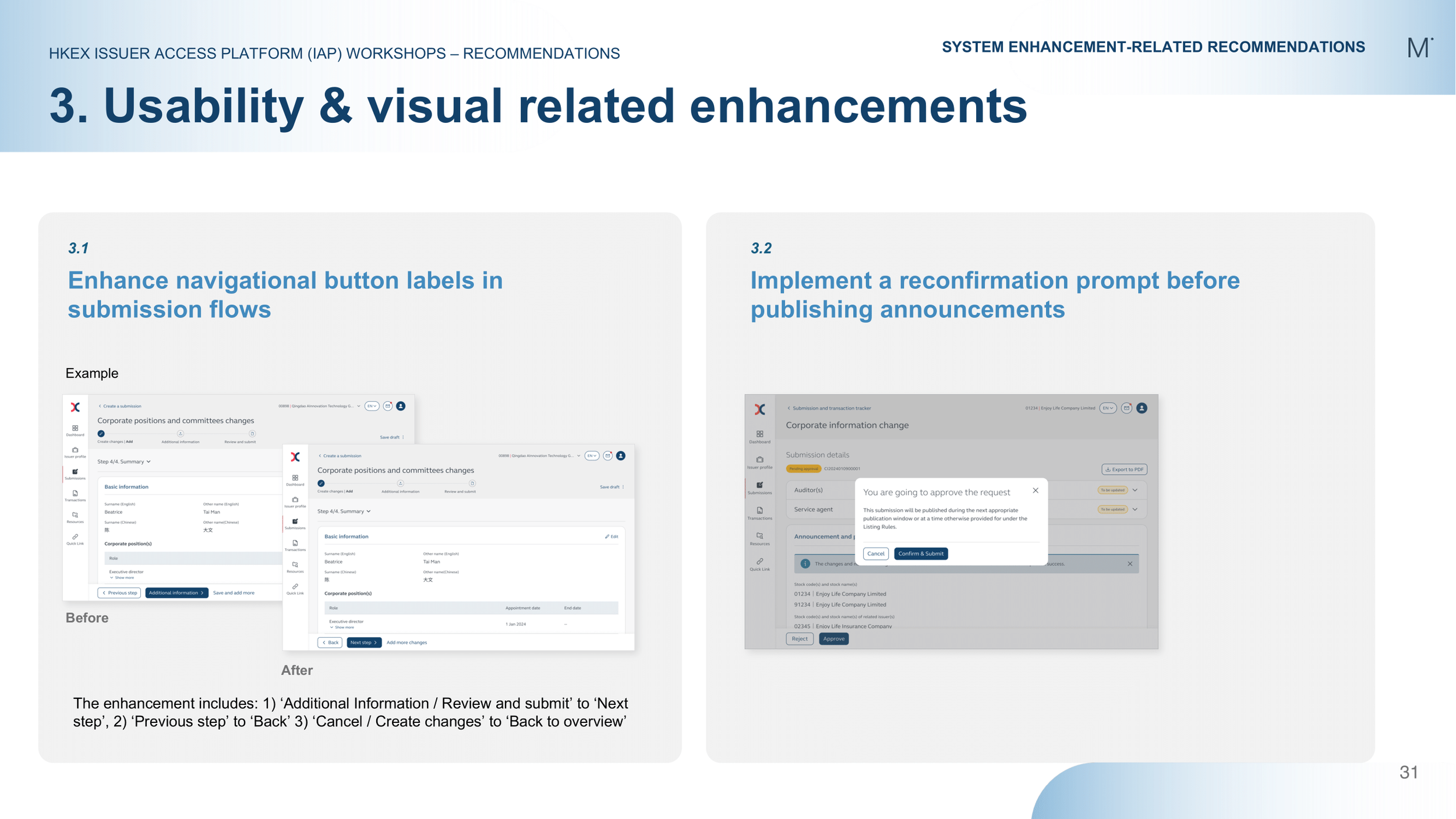This screenshot has width=1456, height=819.
Task: Click the Next step button
Action: coord(363,643)
